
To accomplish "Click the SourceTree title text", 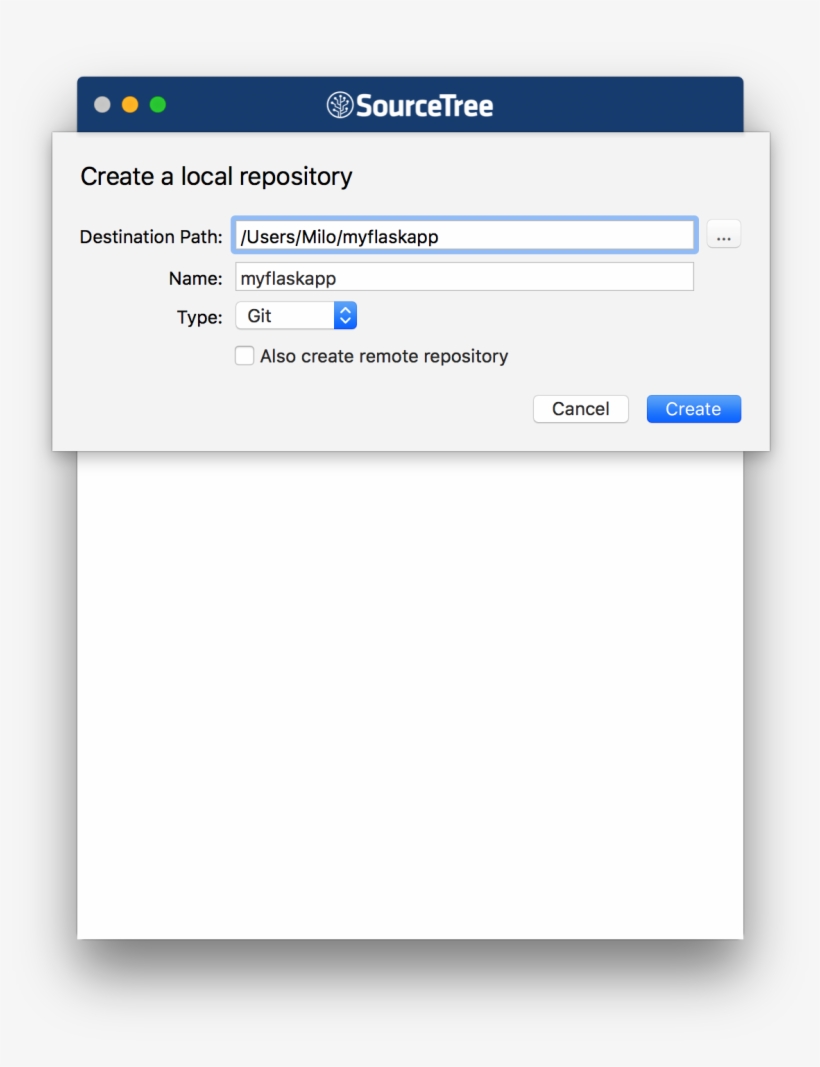I will (x=424, y=106).
